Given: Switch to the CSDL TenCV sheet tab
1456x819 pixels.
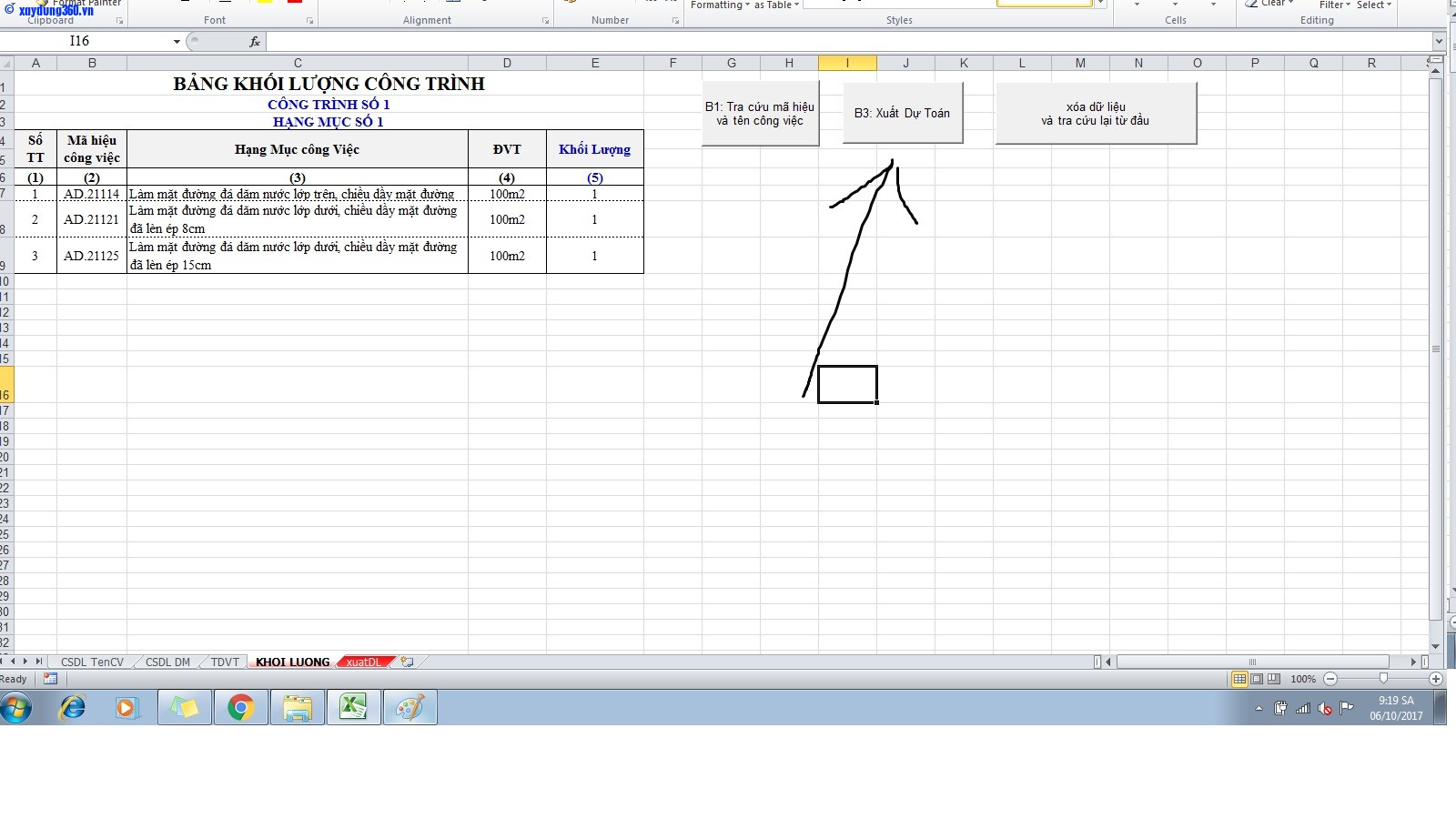Looking at the screenshot, I should [x=92, y=662].
